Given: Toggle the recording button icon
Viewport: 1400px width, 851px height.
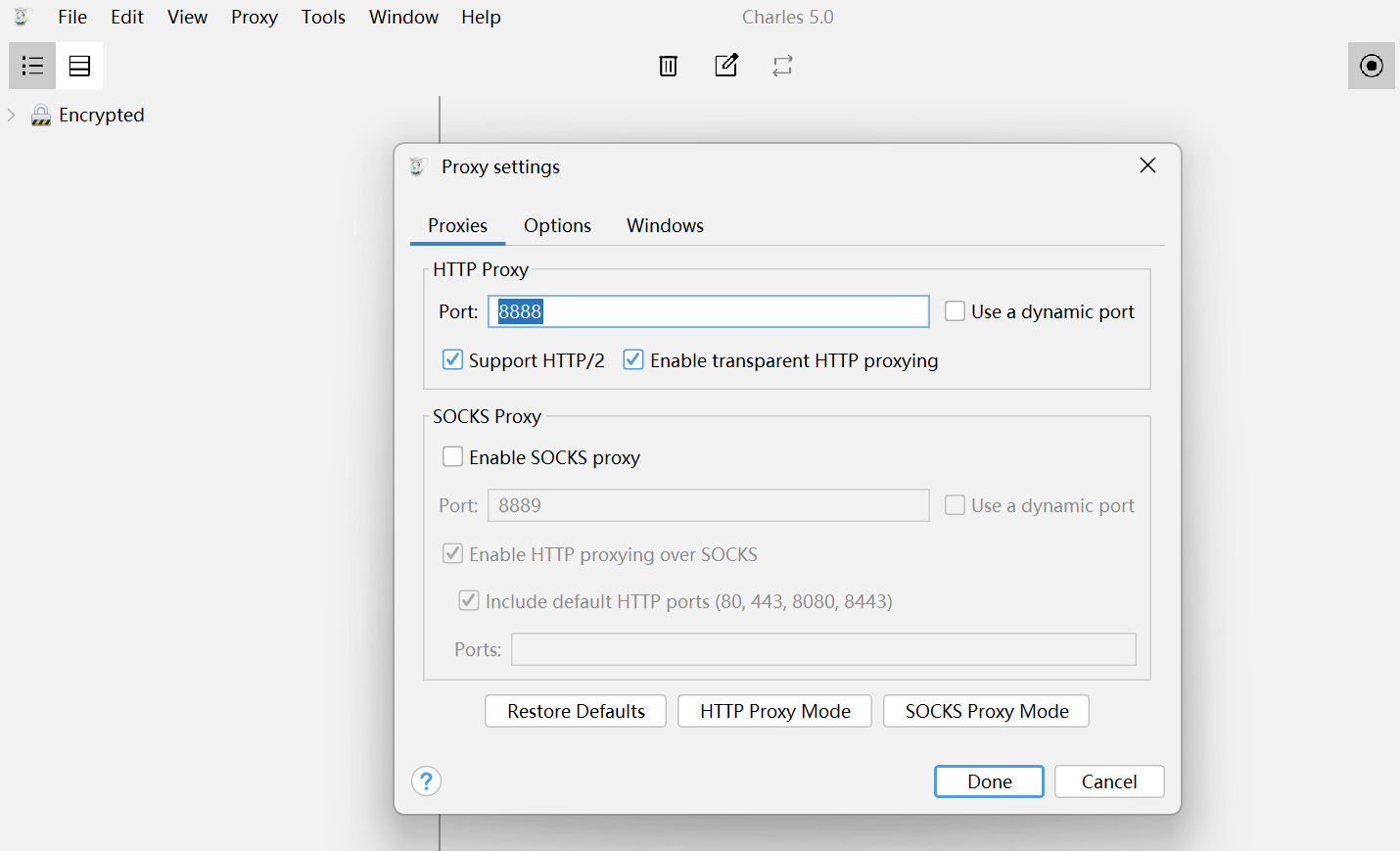Looking at the screenshot, I should 1372,66.
